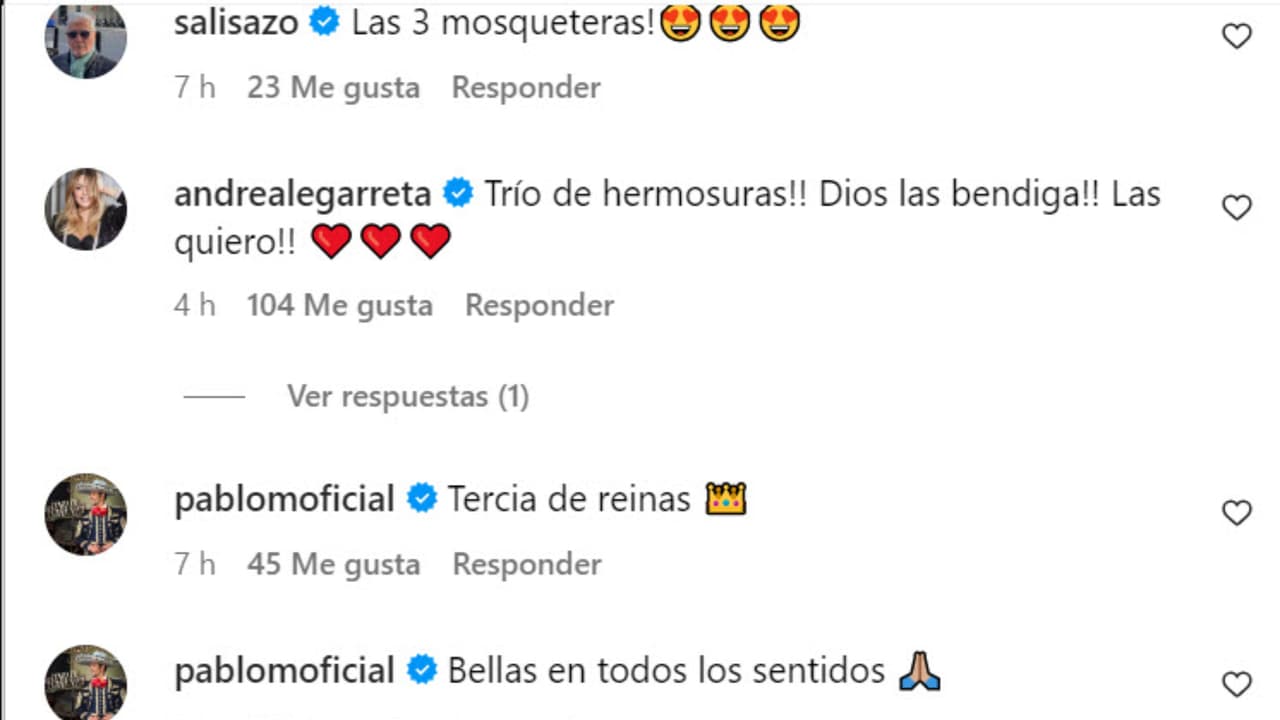
Task: Click salisazo's verified badge
Action: tap(324, 22)
